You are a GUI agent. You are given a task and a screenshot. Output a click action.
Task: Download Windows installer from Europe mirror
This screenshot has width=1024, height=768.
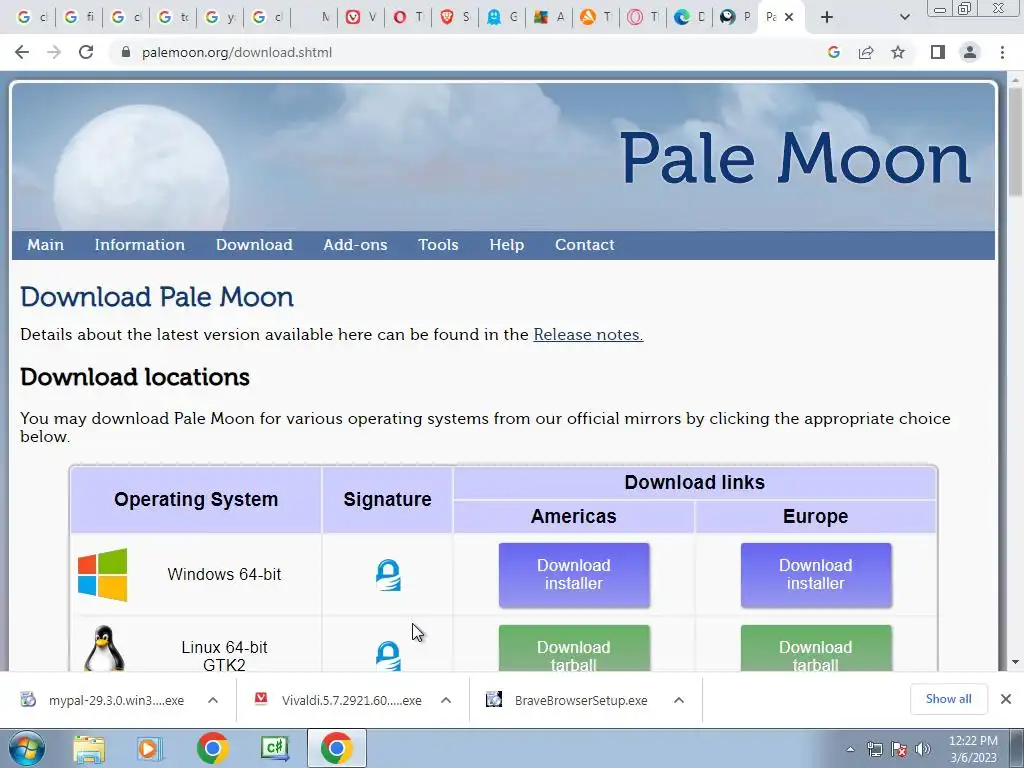(816, 575)
